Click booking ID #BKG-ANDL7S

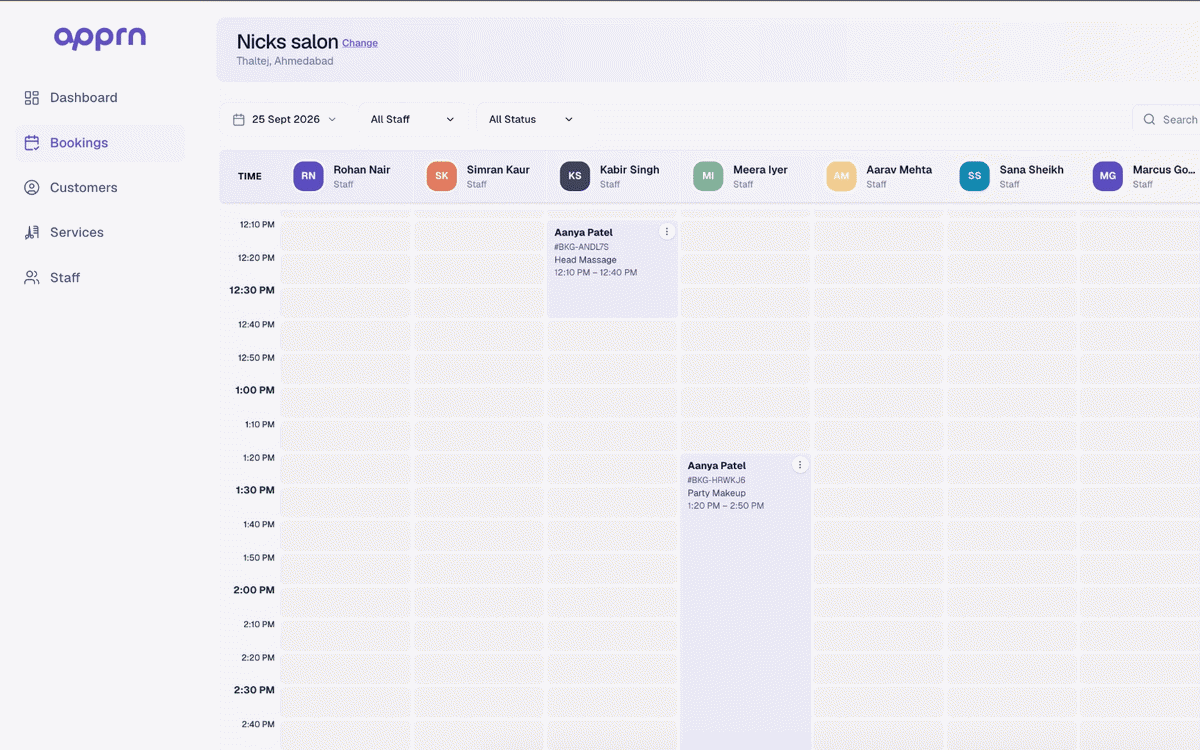pos(582,247)
